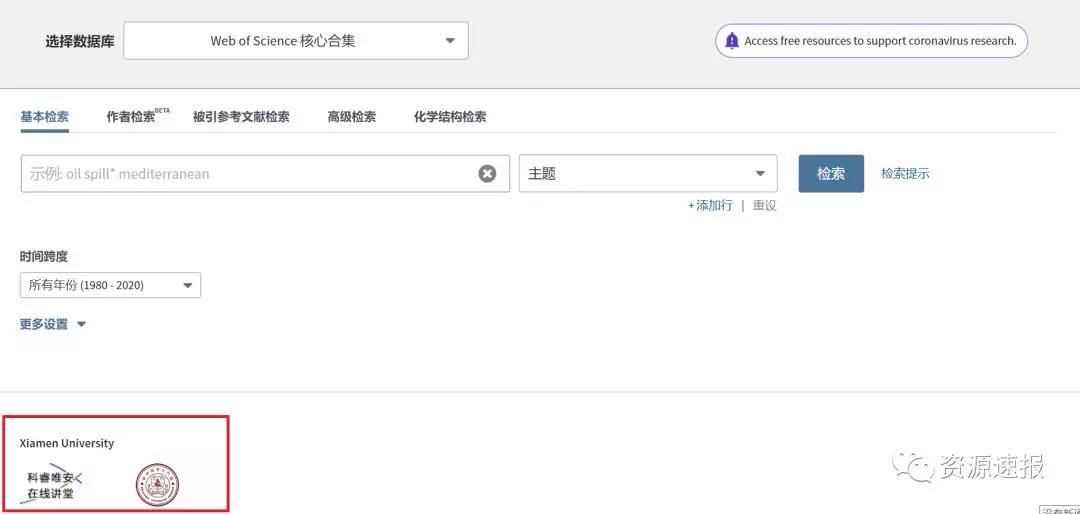This screenshot has width=1080, height=514.
Task: Open the 检索提示 link
Action: coord(904,174)
